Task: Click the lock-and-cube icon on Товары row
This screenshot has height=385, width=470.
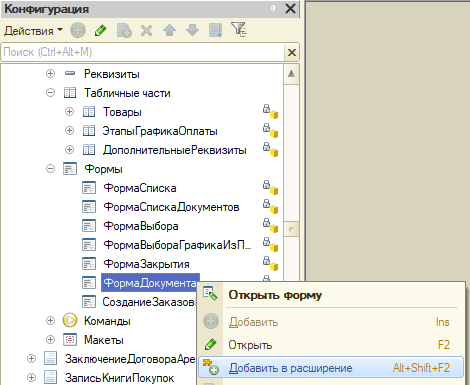Action: 270,111
